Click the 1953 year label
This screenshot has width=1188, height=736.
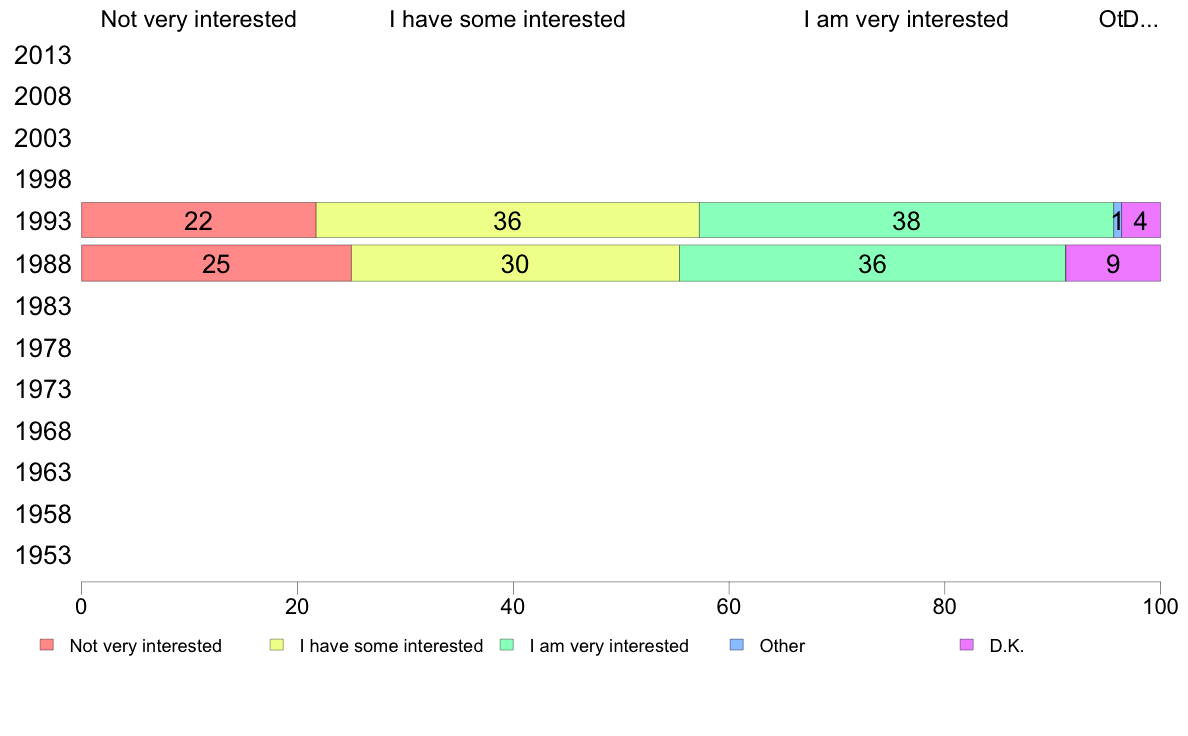[42, 556]
